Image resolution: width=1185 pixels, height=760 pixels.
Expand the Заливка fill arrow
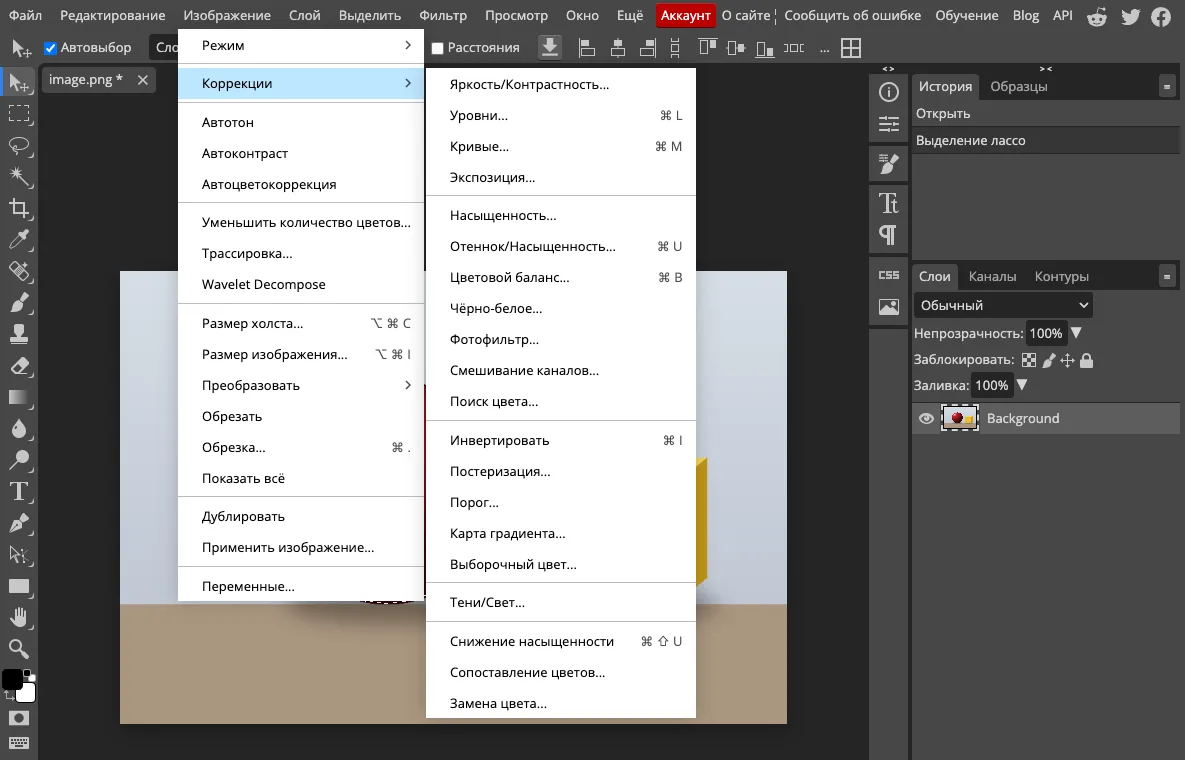[x=1023, y=385]
